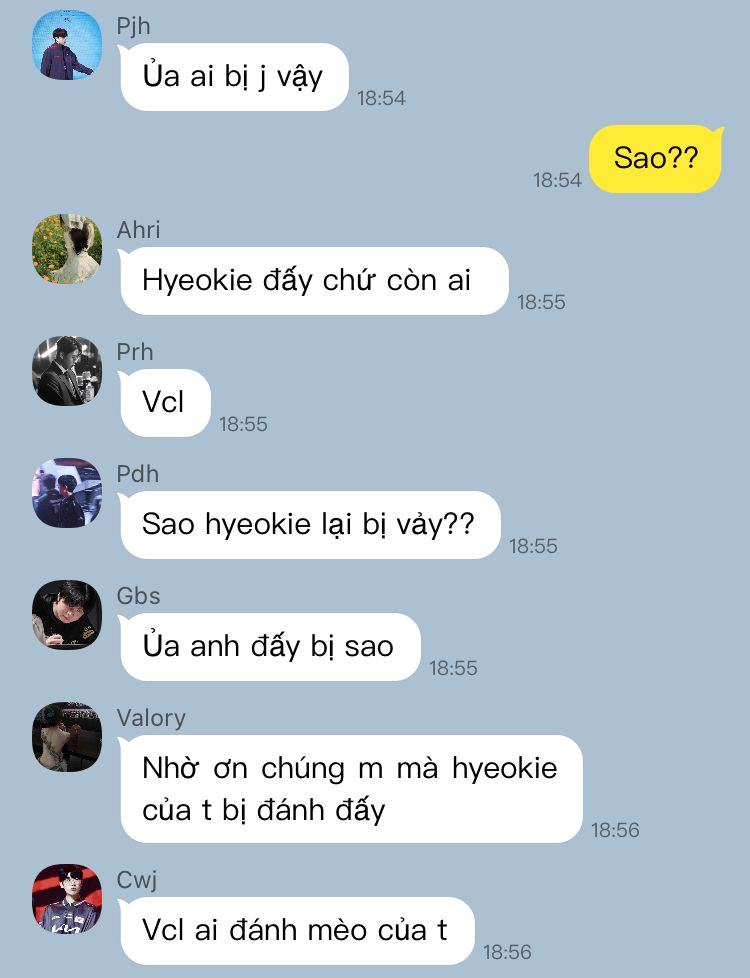Screen dimensions: 750x978
Task: Click the sender name 'Cwj'
Action: (x=137, y=880)
